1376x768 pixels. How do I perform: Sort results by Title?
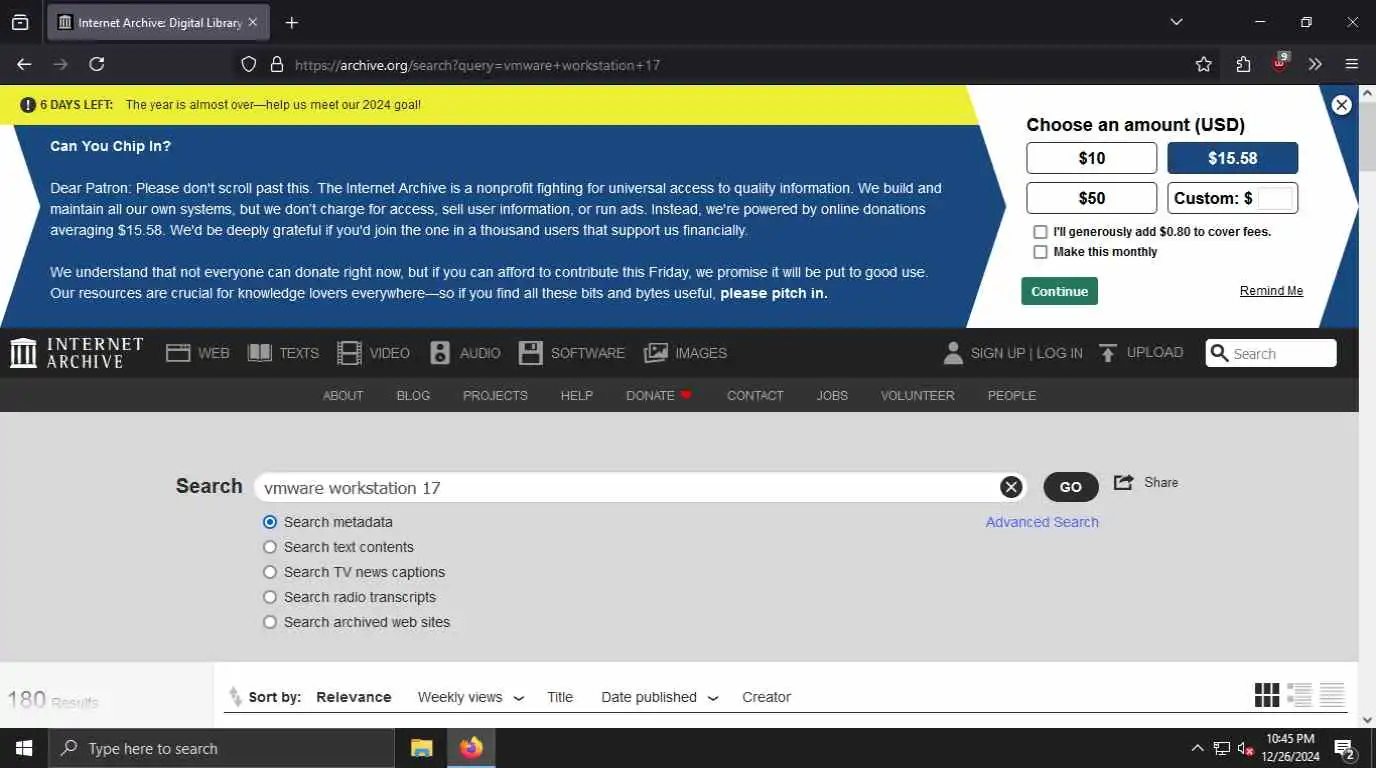pyautogui.click(x=560, y=697)
